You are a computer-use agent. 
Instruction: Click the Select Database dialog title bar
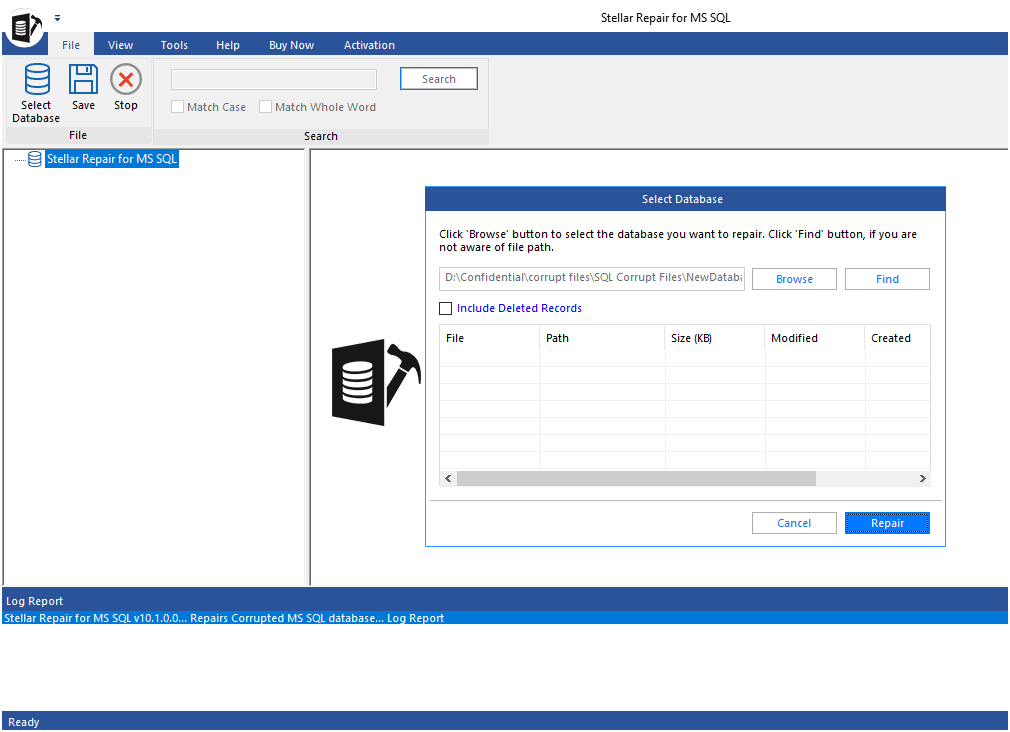[x=685, y=199]
